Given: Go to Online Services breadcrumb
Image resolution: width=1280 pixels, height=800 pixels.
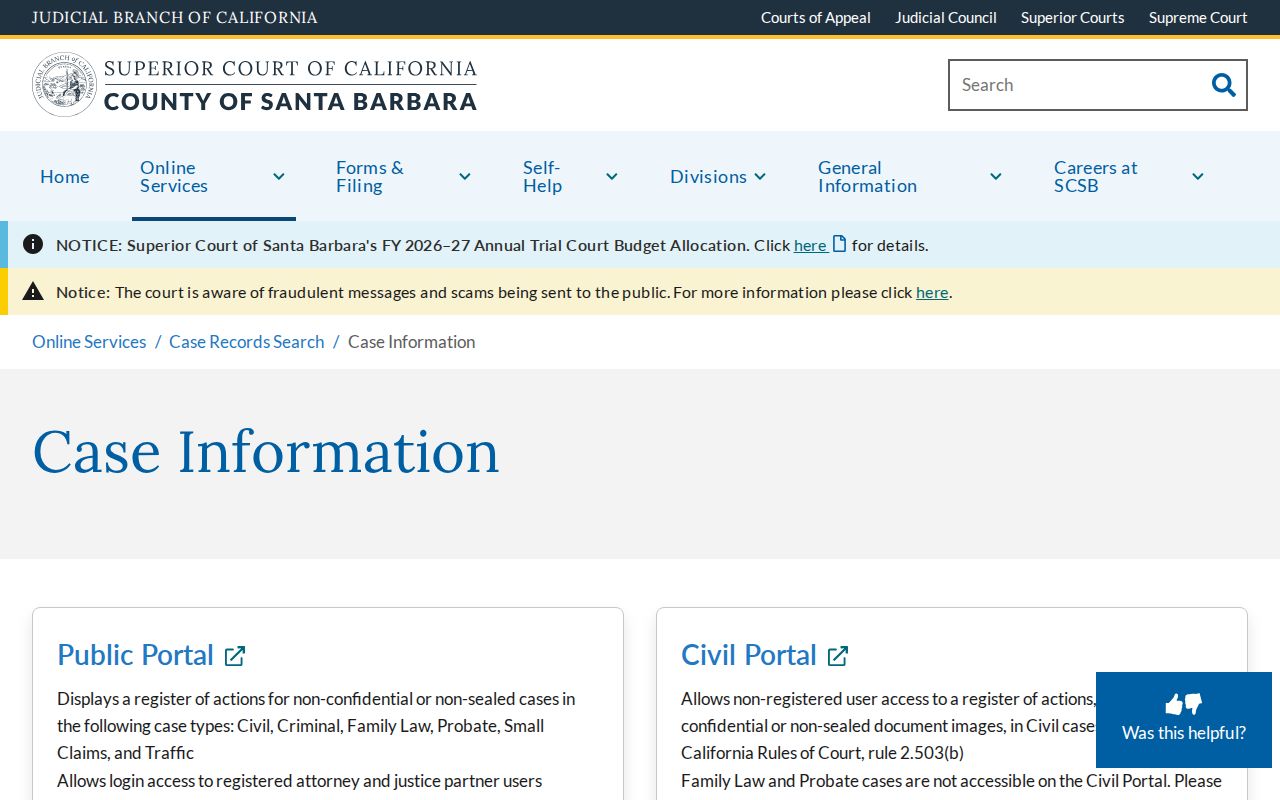Looking at the screenshot, I should [x=89, y=342].
